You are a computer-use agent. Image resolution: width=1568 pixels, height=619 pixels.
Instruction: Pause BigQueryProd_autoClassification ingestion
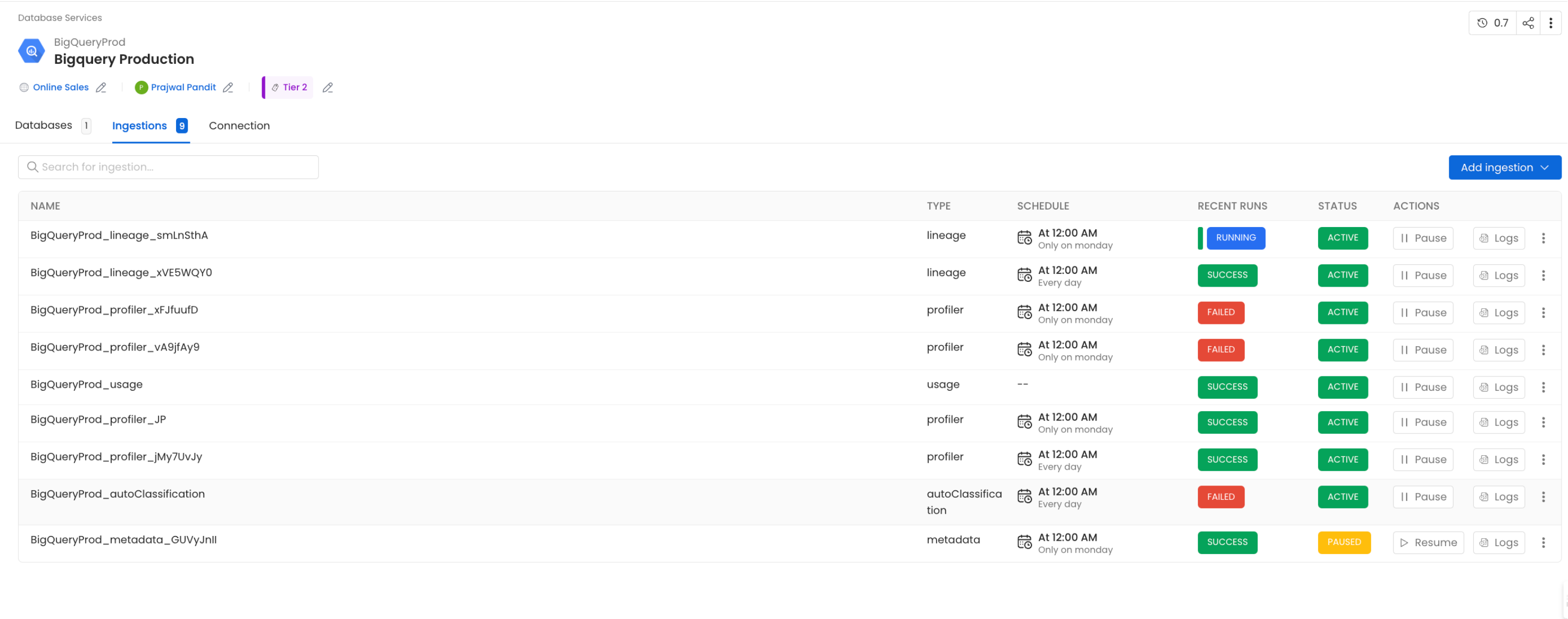1422,497
